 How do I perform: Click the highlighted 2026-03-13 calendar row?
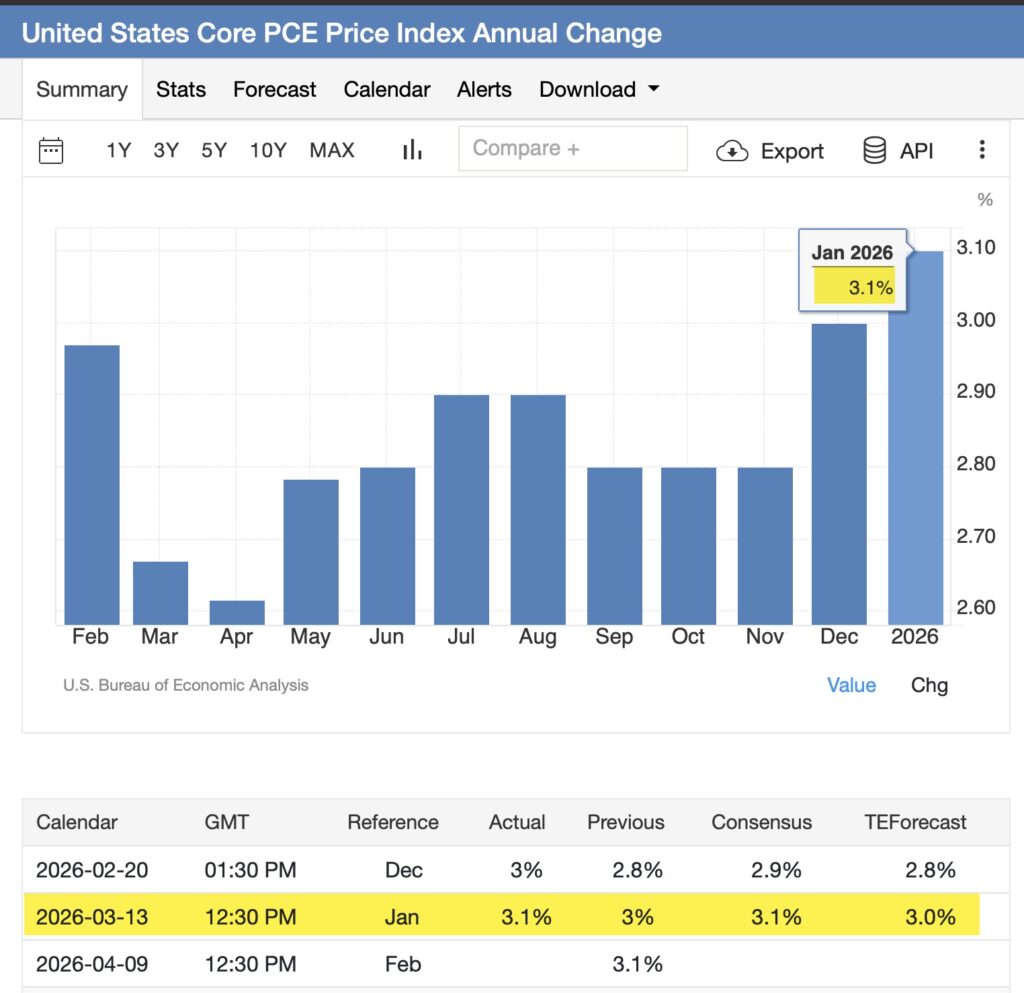[x=500, y=917]
